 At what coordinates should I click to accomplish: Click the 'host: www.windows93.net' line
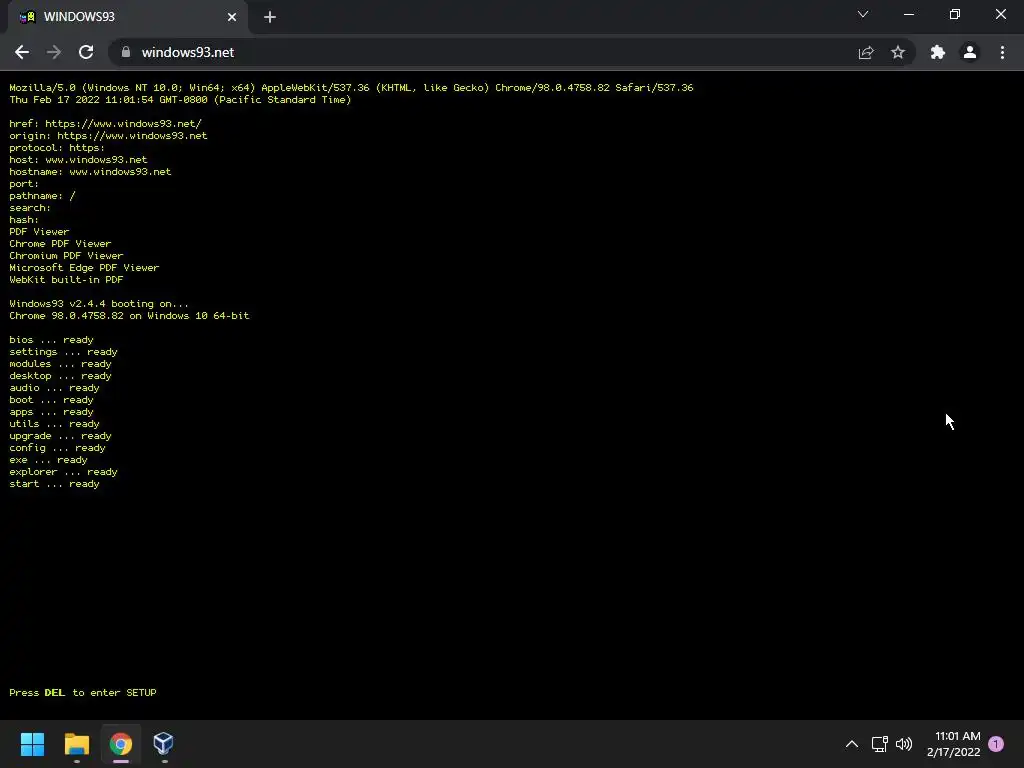[x=78, y=159]
